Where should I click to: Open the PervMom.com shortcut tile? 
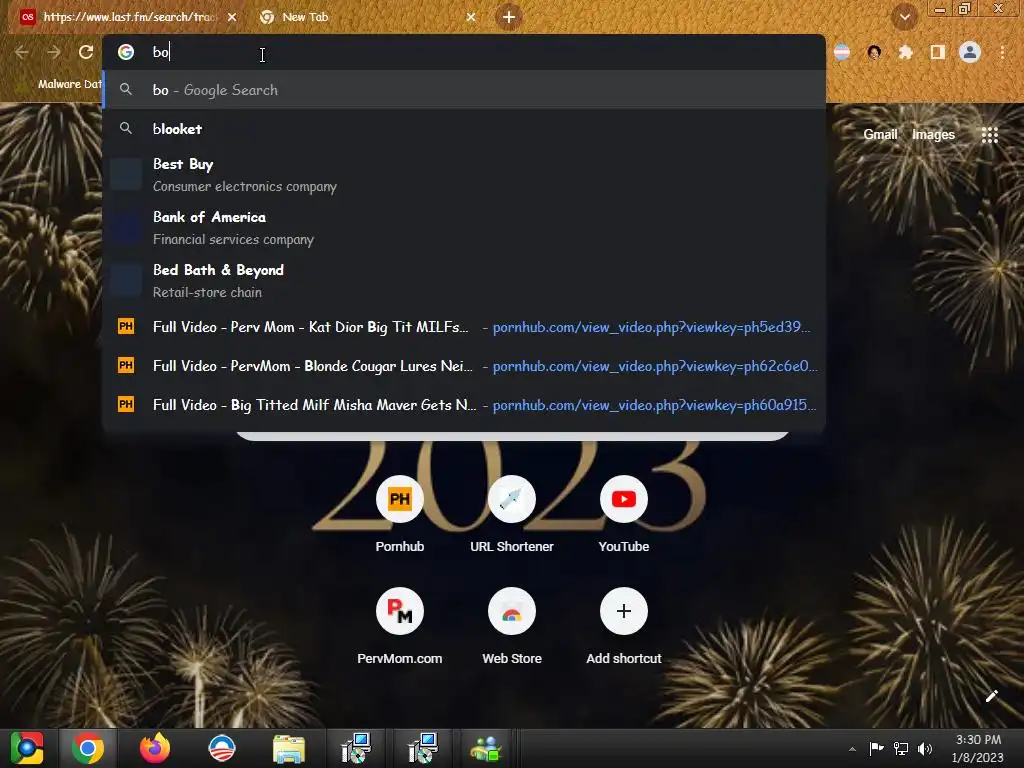[x=400, y=627]
